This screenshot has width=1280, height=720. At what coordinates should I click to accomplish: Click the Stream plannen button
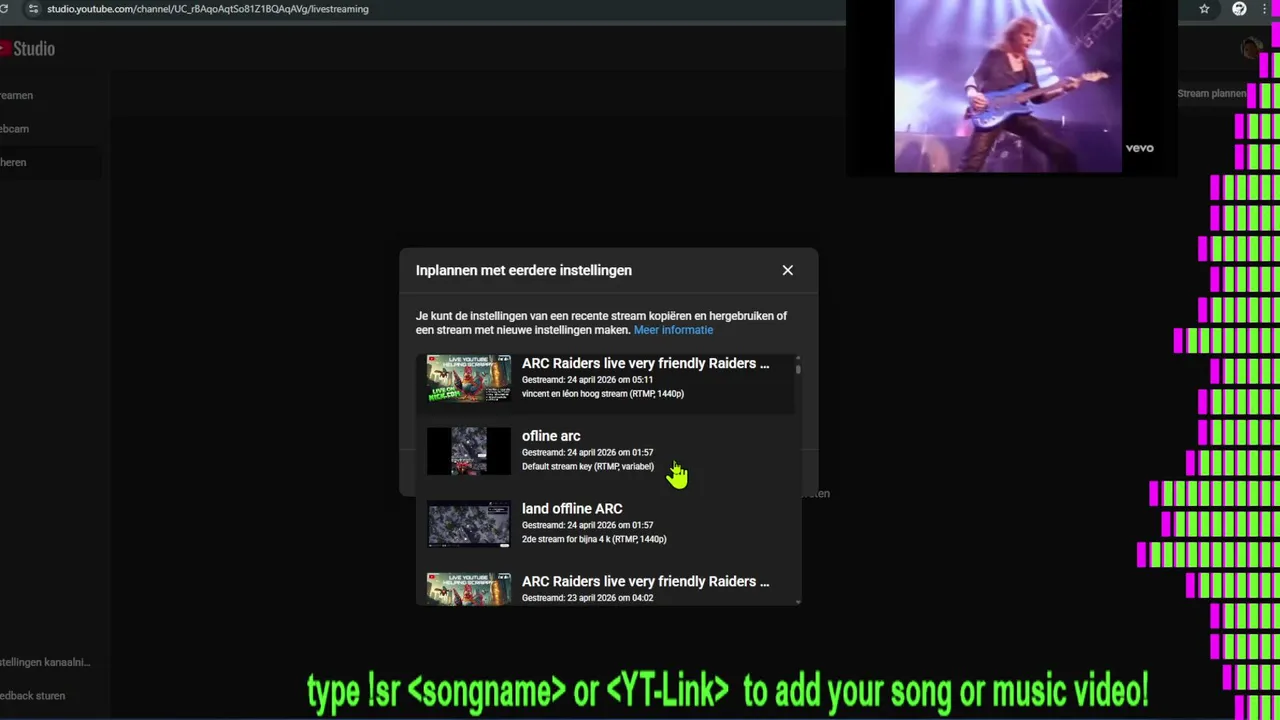pos(1211,93)
